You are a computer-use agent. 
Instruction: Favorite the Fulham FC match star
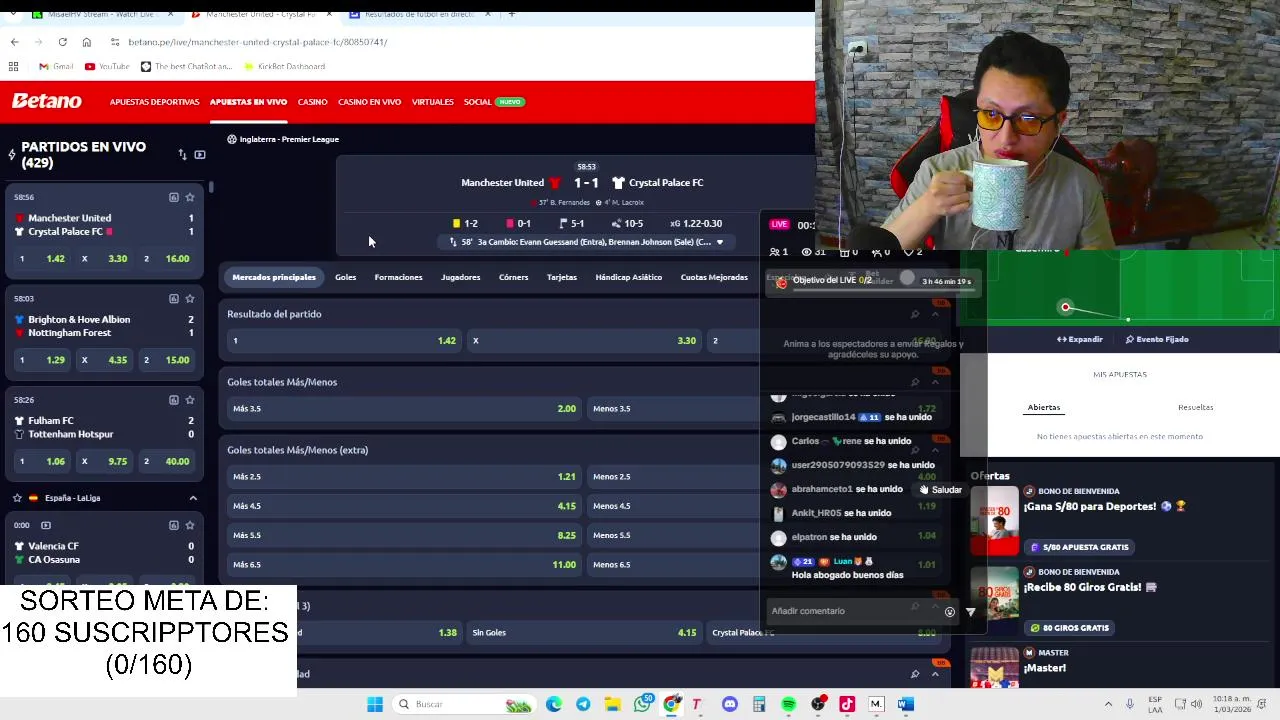pos(190,400)
